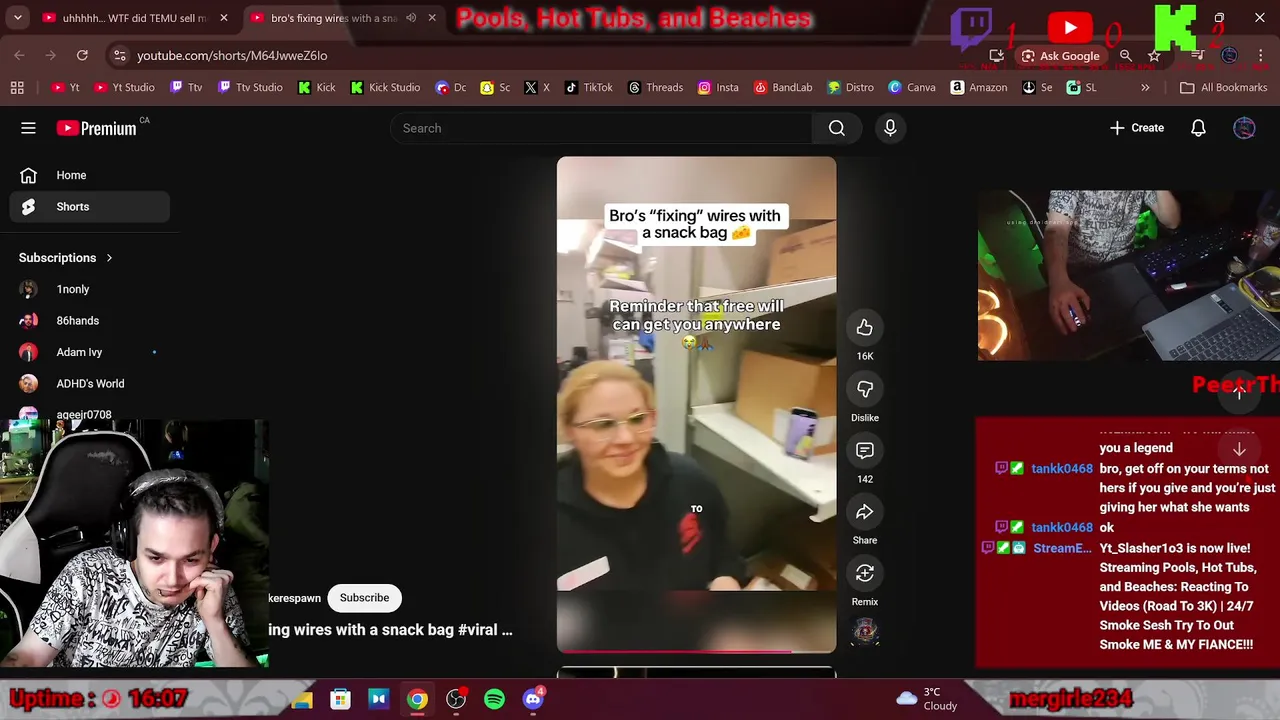
Task: Bookmark this page with the star icon
Action: pos(1154,56)
